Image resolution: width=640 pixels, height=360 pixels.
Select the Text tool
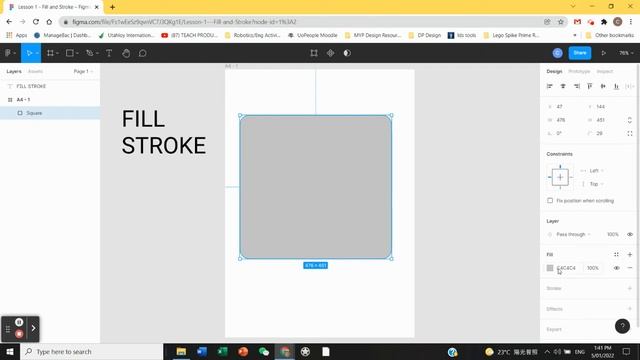pyautogui.click(x=109, y=53)
